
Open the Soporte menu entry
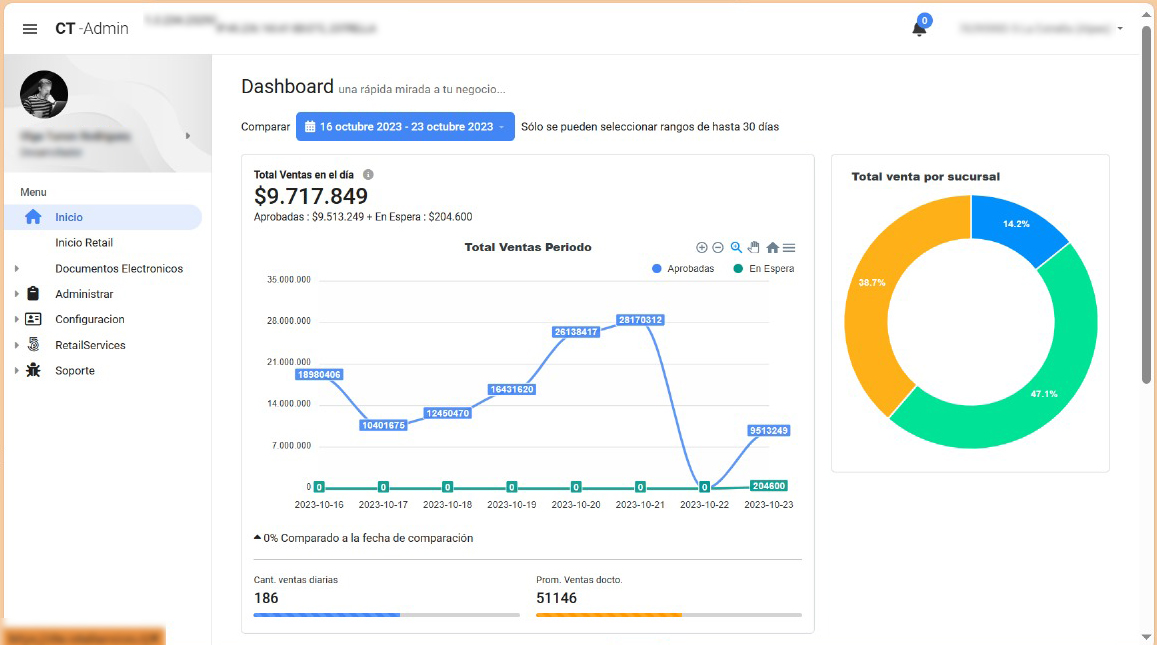75,371
